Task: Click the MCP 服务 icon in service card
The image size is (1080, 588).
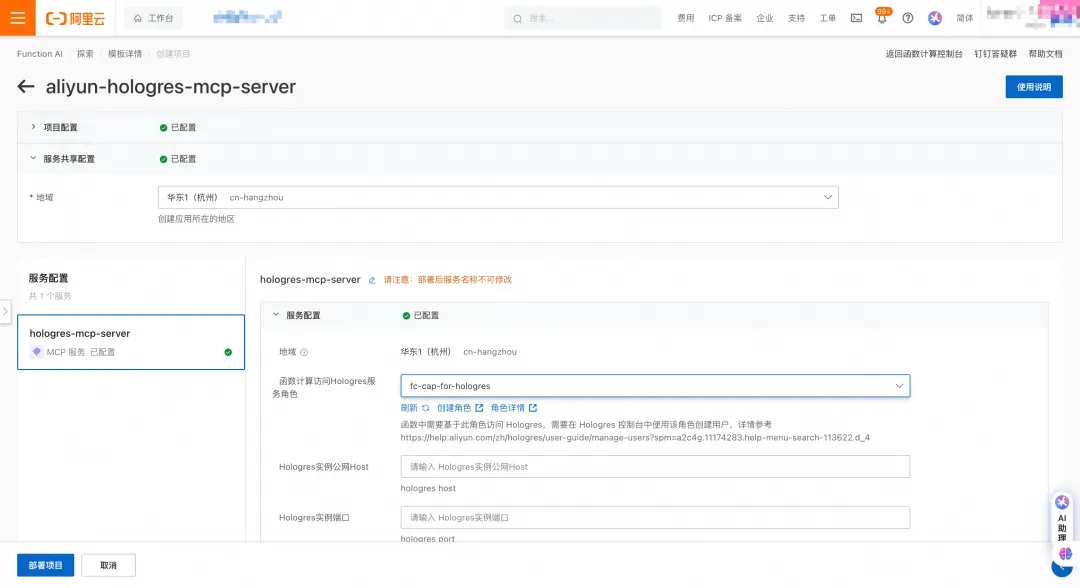Action: 37,352
